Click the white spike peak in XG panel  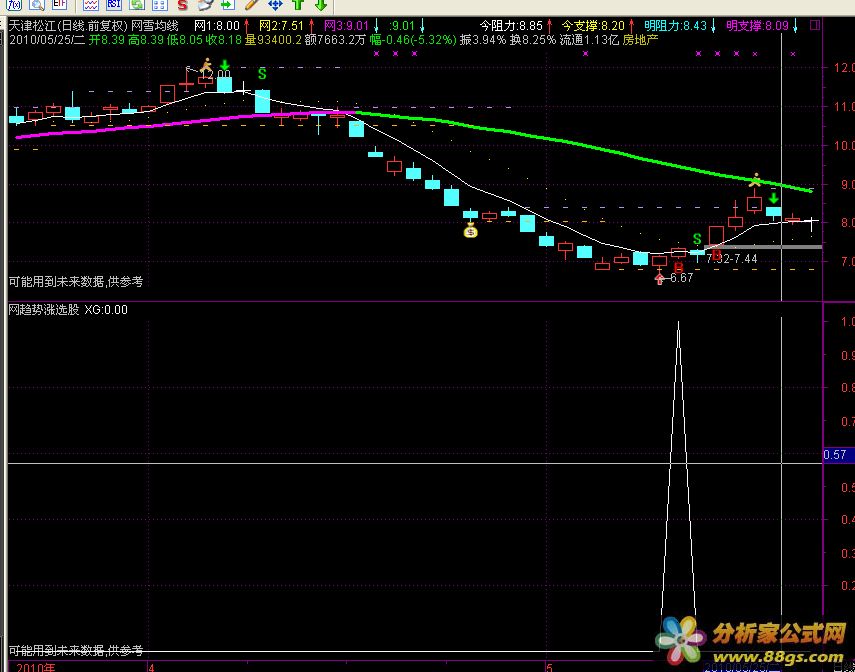[678, 323]
